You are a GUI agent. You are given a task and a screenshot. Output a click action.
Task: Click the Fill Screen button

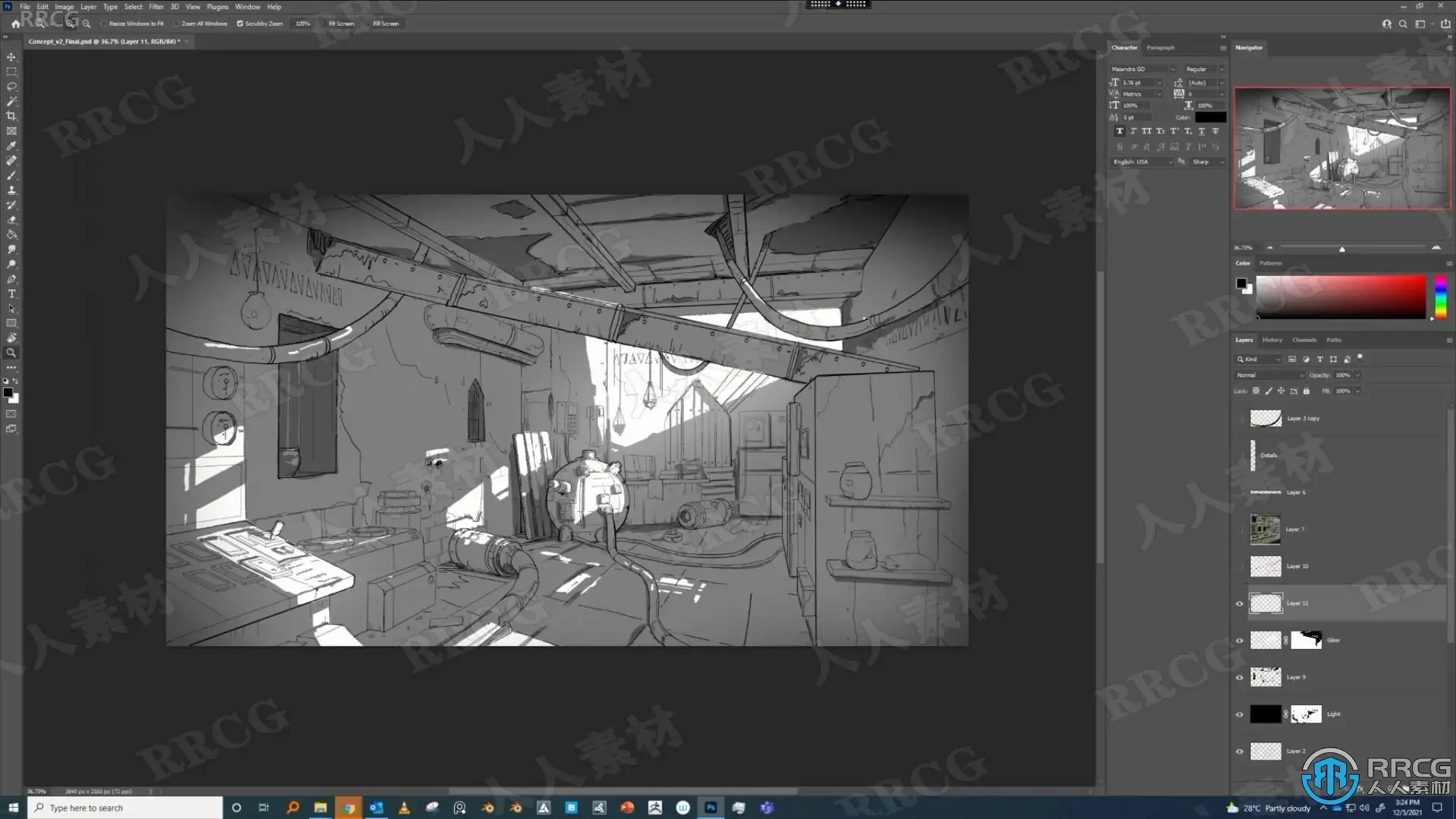click(x=385, y=24)
